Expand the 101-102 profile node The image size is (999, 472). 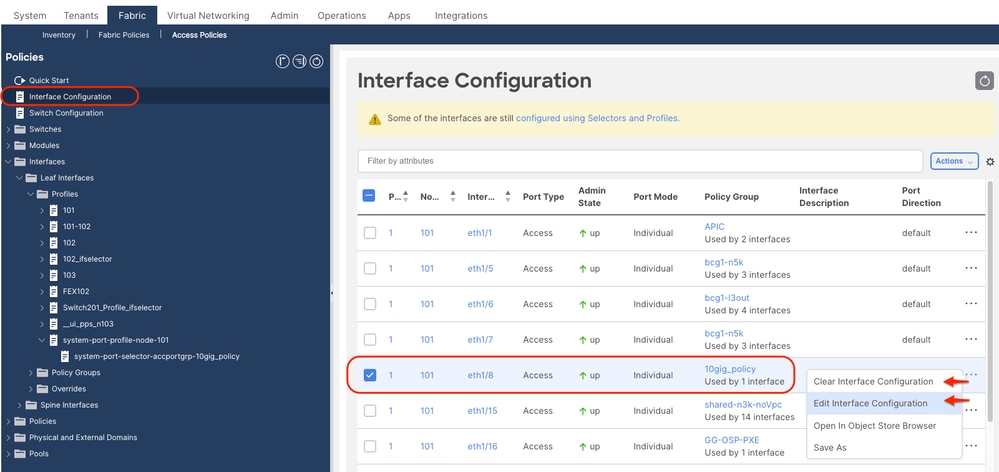pos(42,227)
